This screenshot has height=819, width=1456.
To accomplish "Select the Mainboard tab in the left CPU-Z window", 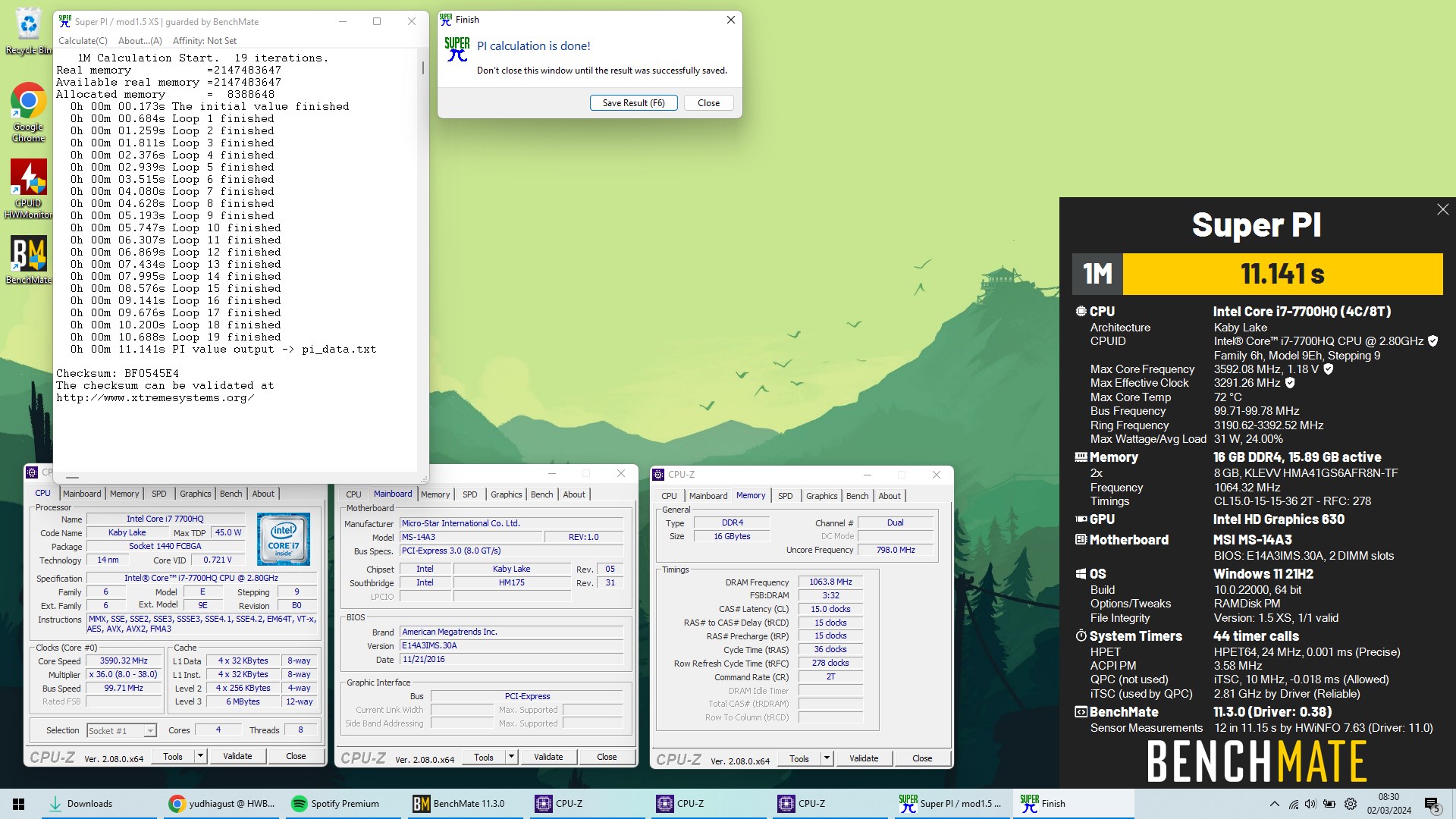I will point(82,494).
